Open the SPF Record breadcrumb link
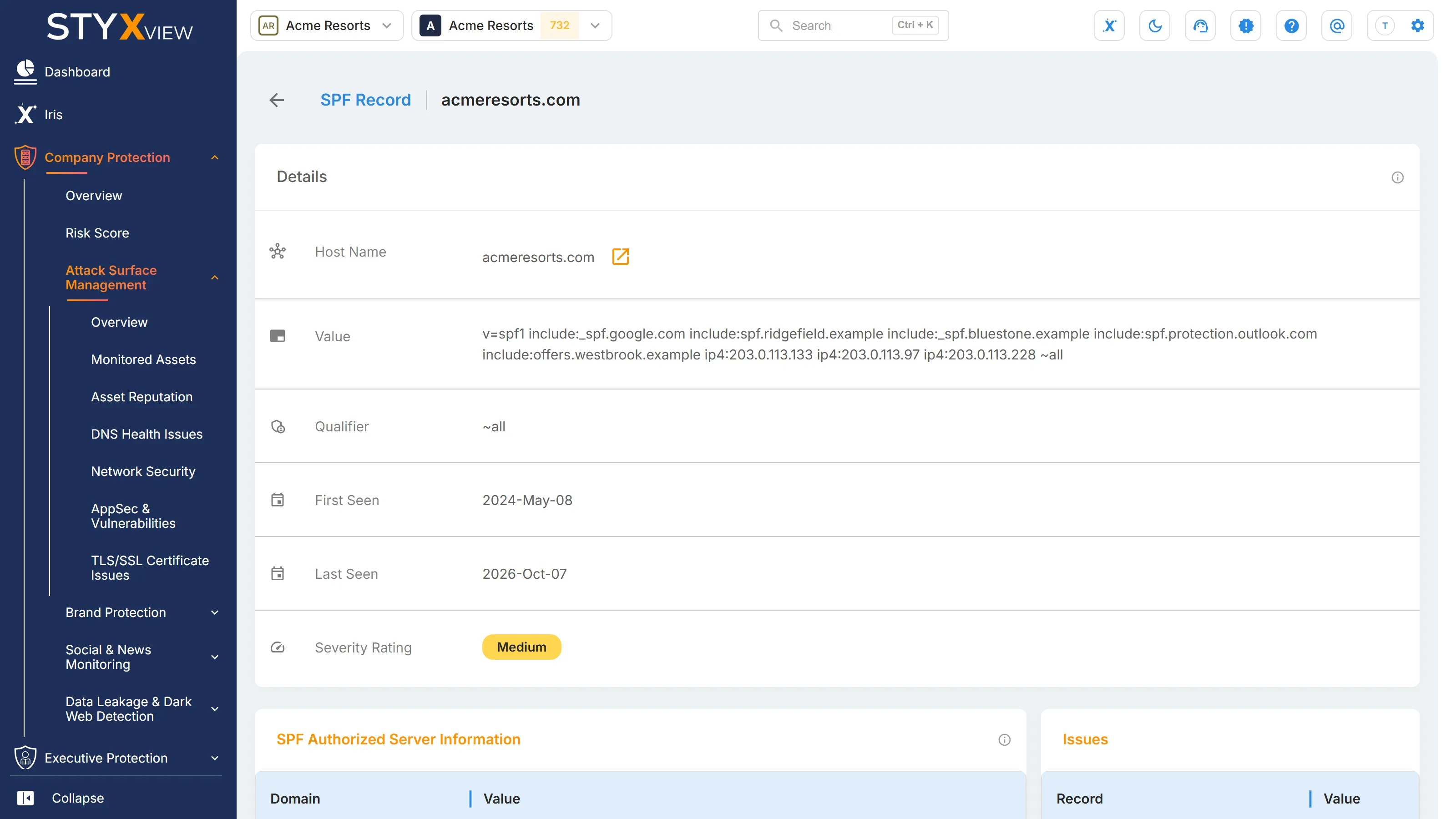 [365, 100]
